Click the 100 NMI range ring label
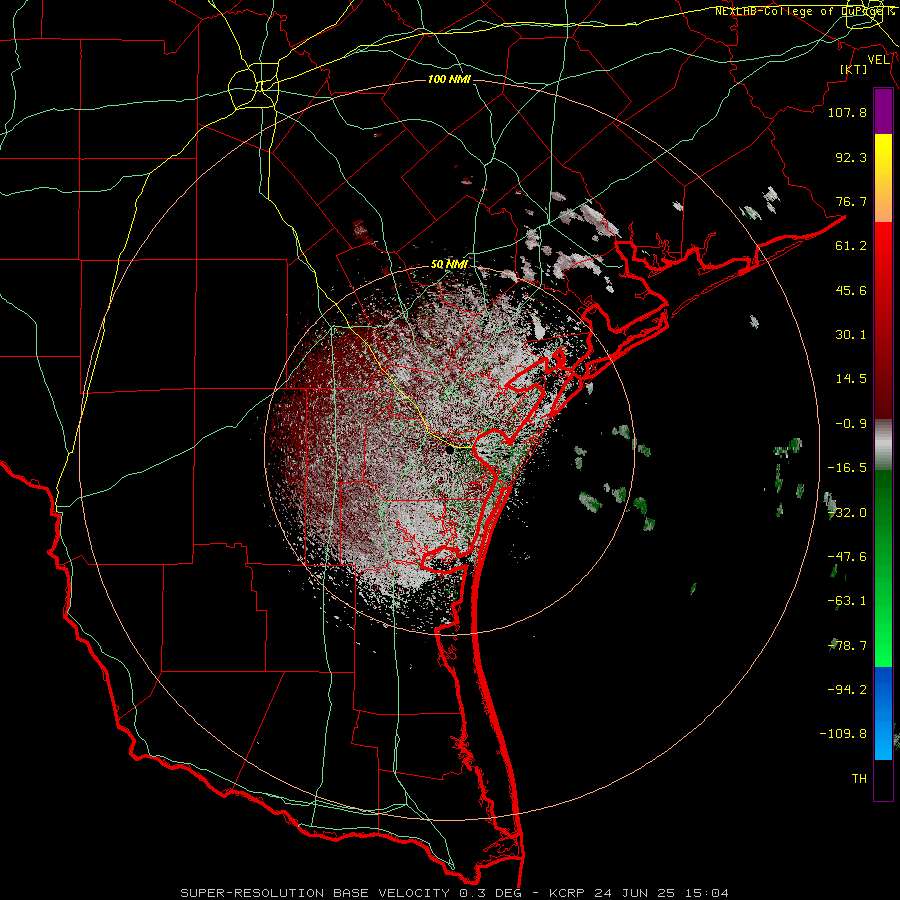 449,79
